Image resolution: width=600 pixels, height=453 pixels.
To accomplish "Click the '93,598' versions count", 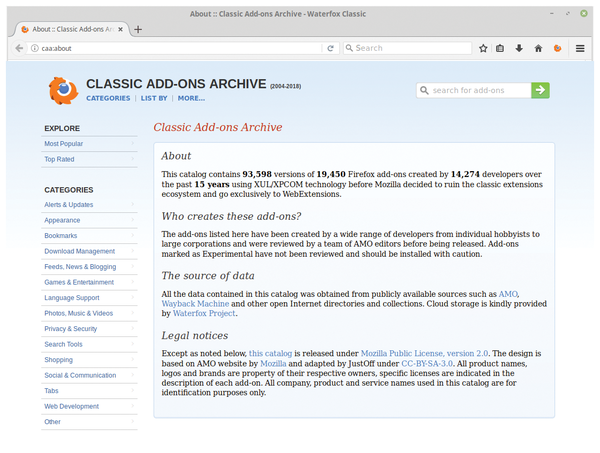I will click(257, 174).
